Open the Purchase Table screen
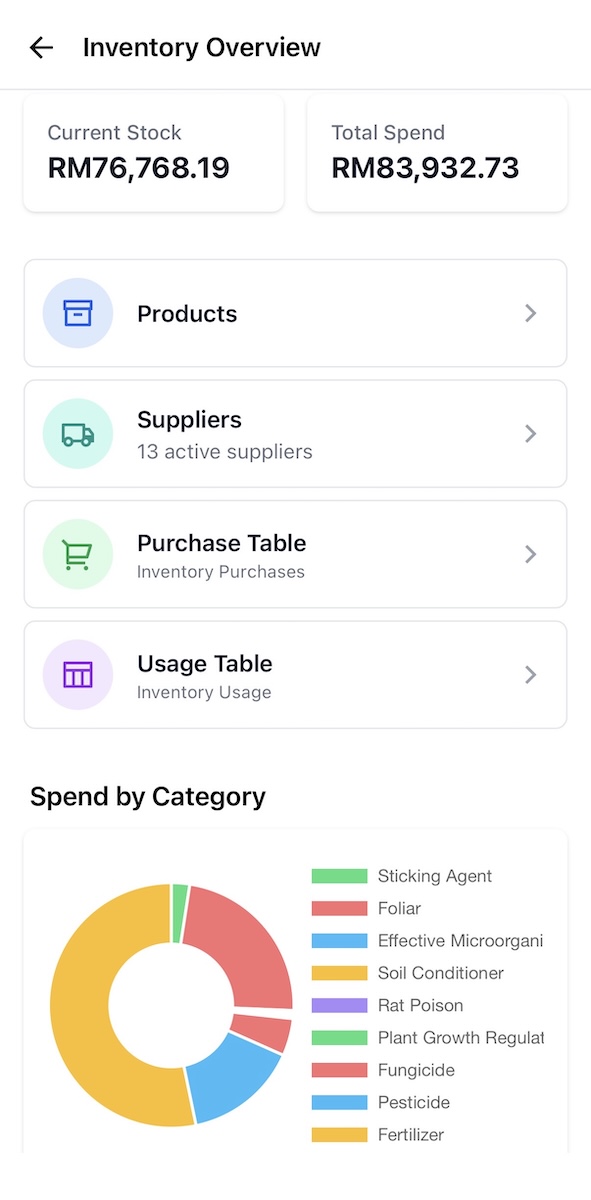Screen dimensions: 591x1200 click(295, 554)
